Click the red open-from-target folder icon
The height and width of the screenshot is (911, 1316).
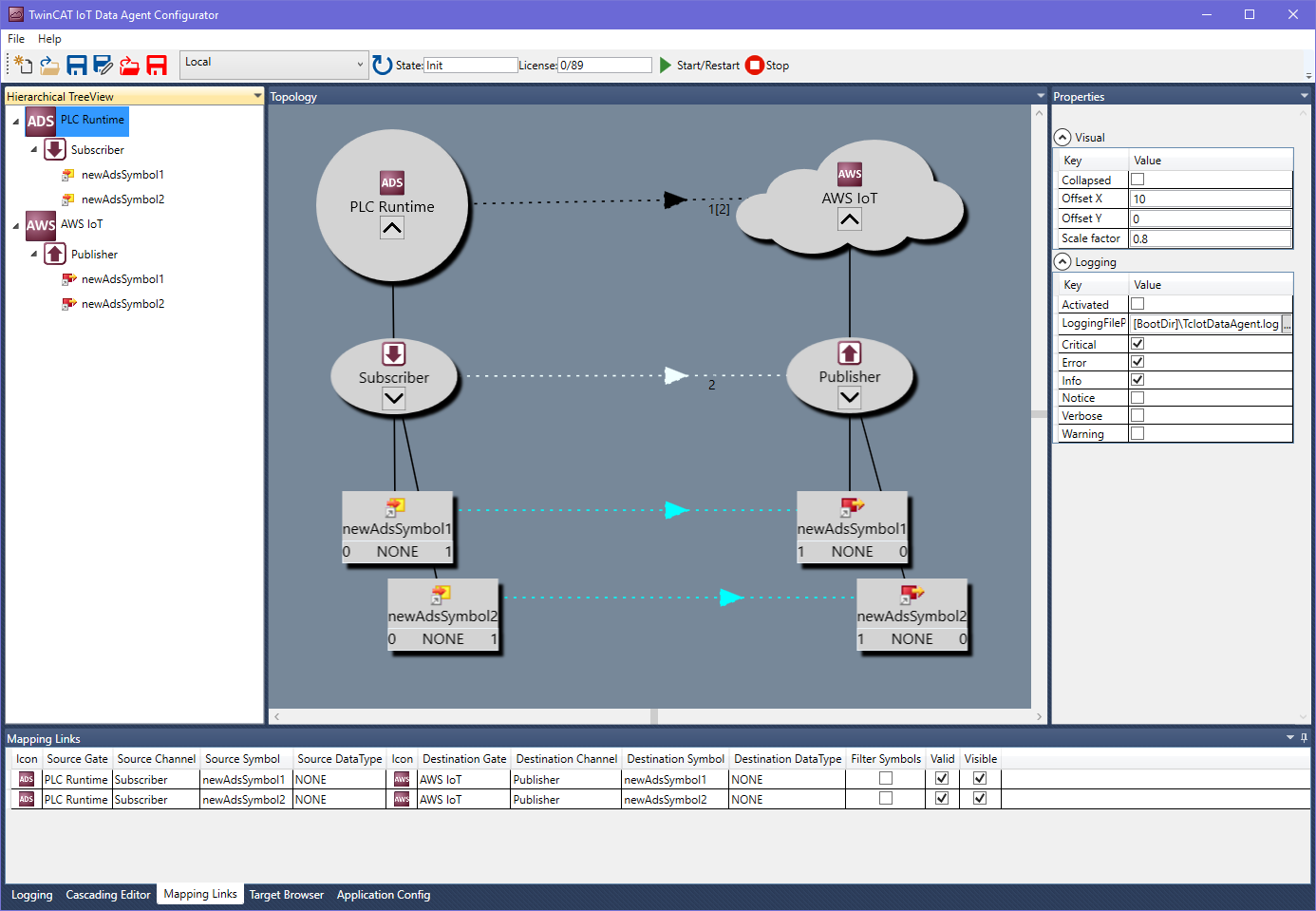tap(130, 65)
